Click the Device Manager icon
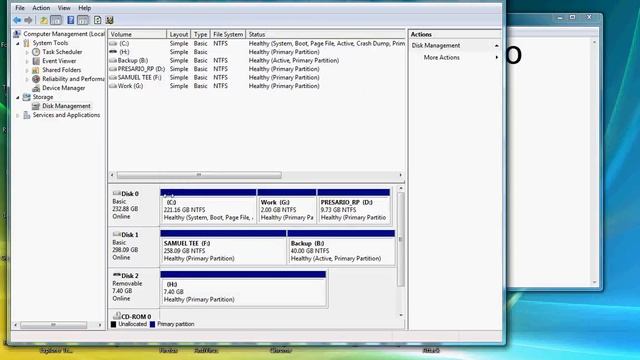The height and width of the screenshot is (360, 640). coord(36,88)
